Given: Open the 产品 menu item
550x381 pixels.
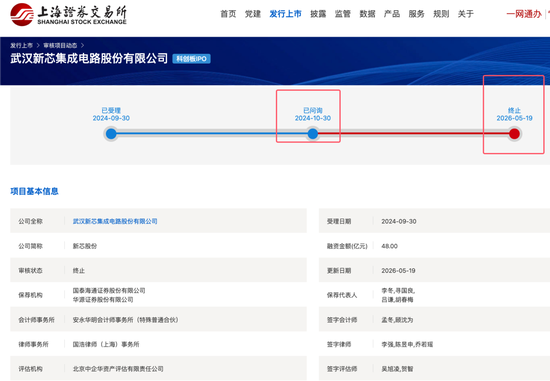Looking at the screenshot, I should [392, 14].
